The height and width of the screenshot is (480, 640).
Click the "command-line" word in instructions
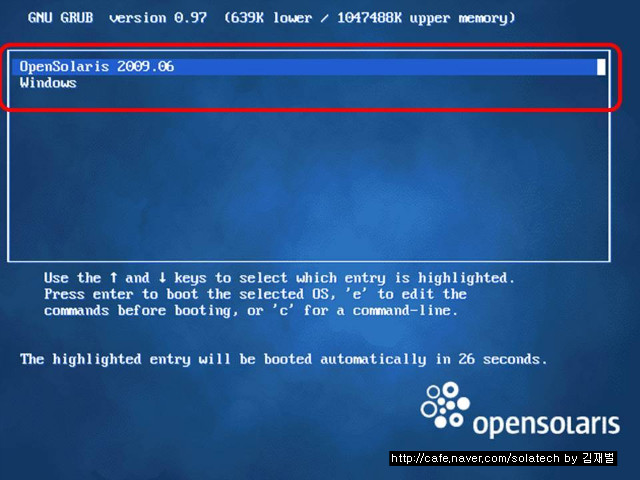401,311
